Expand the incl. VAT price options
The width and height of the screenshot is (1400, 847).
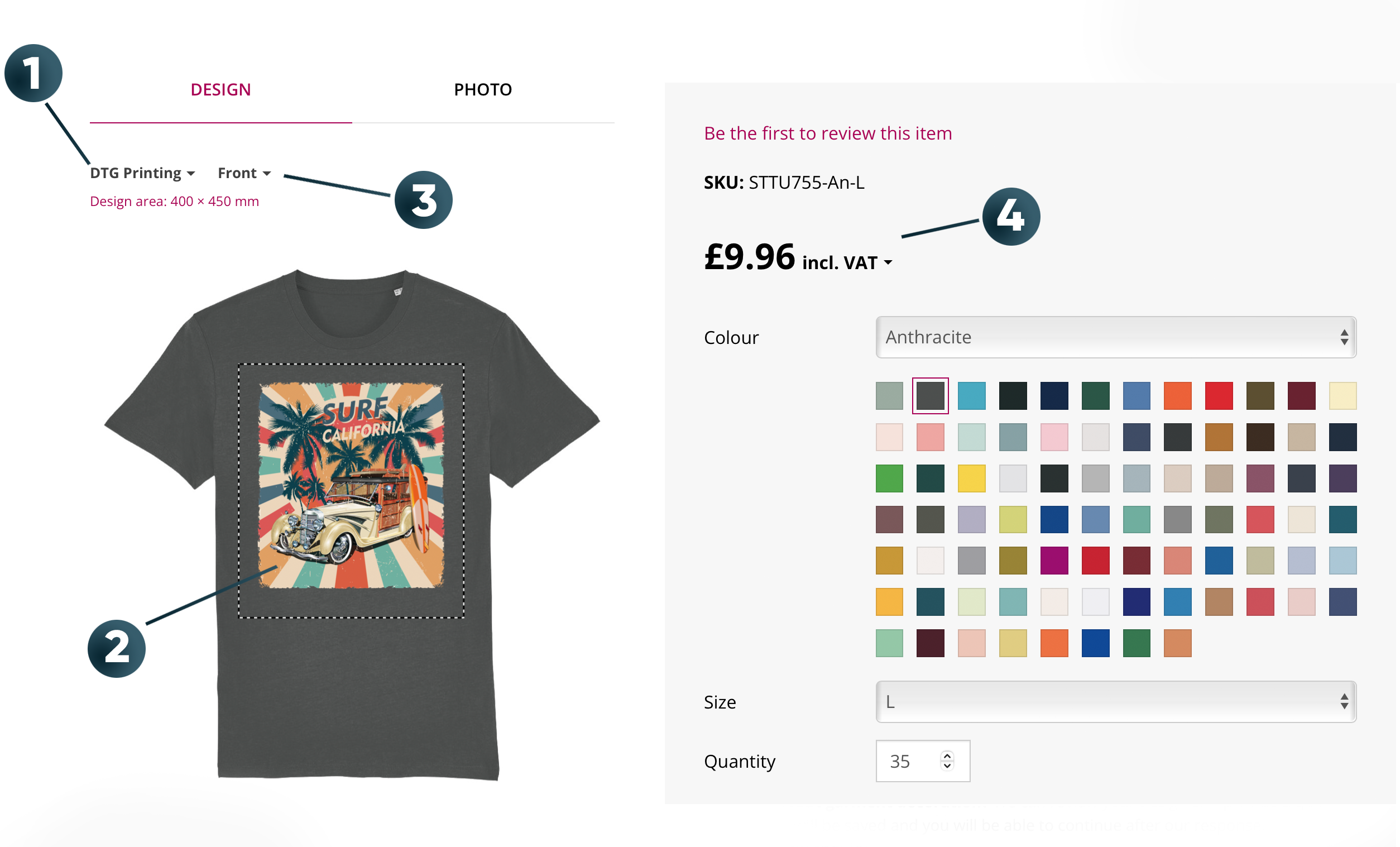(847, 262)
